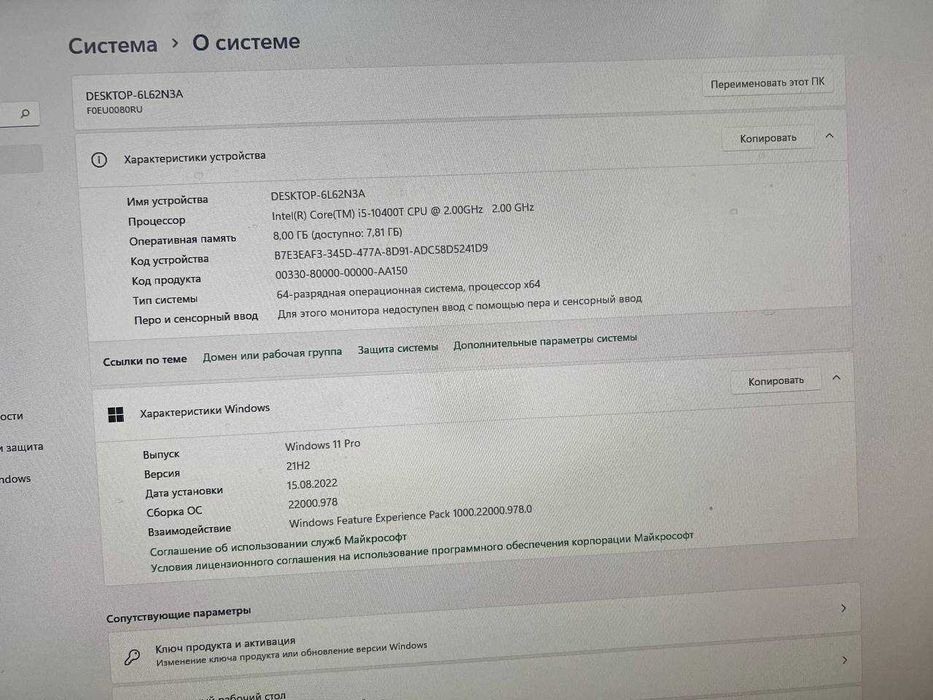
Task: Open Microsoft services agreement link
Action: 278,544
